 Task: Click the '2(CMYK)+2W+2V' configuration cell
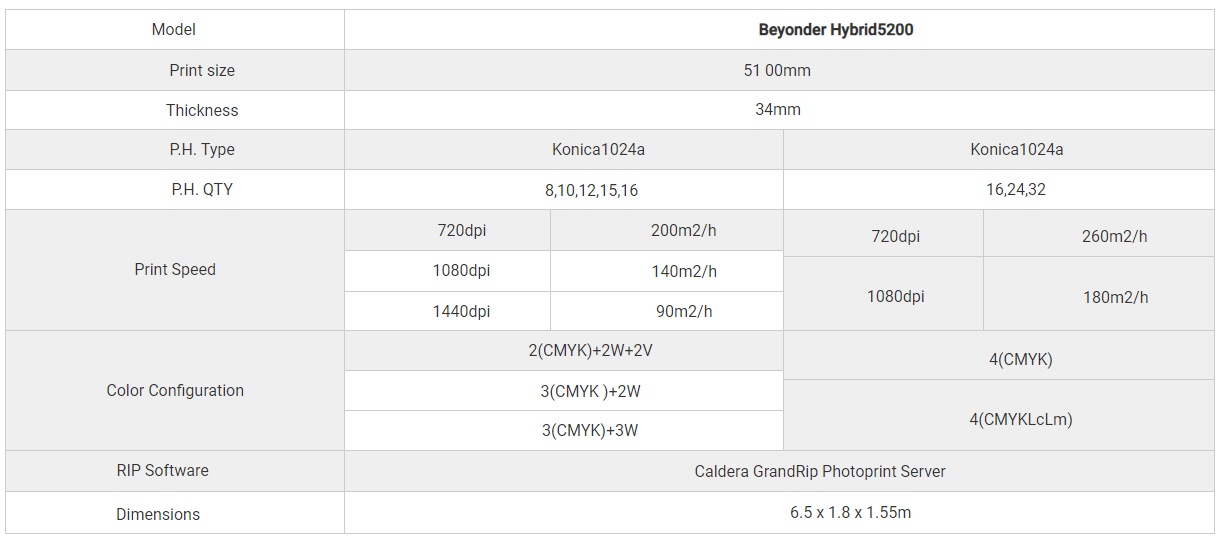pyautogui.click(x=564, y=350)
